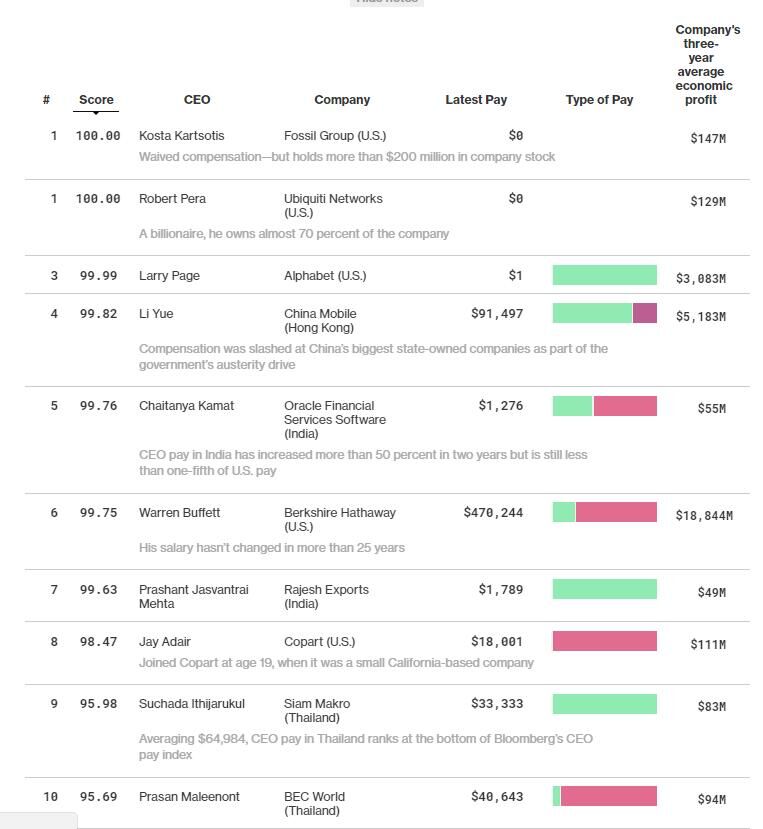The width and height of the screenshot is (763, 829).
Task: Sort by three-year average economic profit header
Action: click(x=707, y=65)
